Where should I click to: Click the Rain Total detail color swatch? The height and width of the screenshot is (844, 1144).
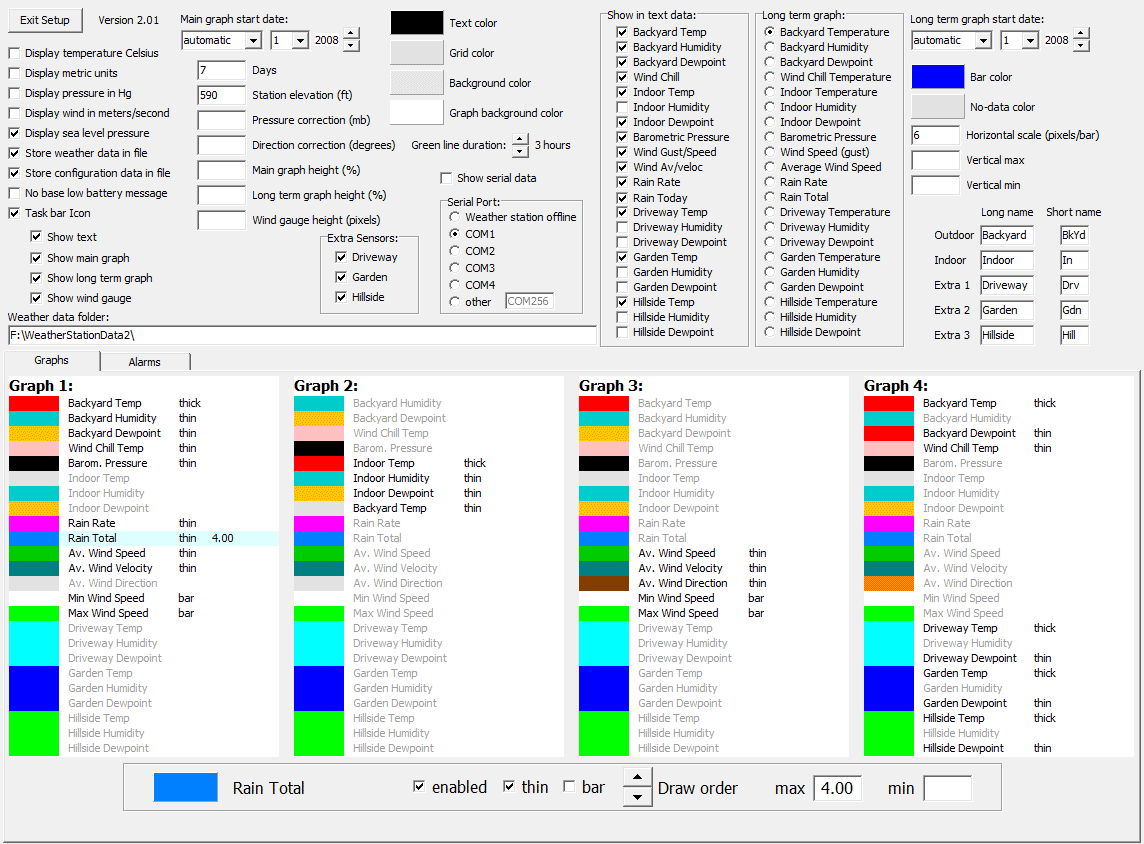(185, 788)
